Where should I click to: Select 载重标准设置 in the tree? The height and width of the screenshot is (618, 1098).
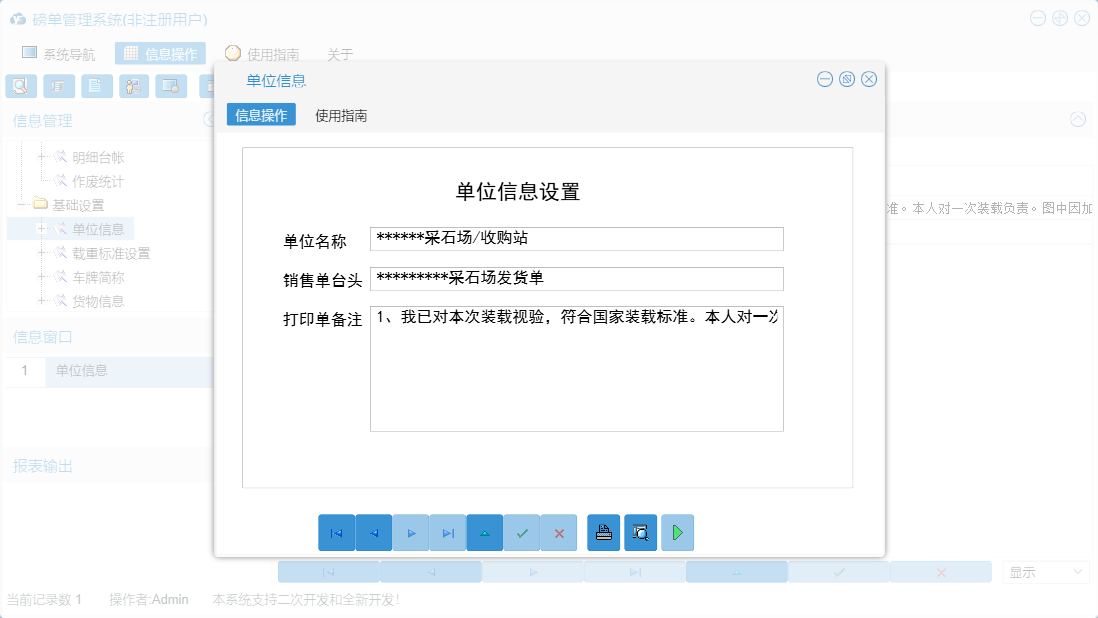[114, 253]
